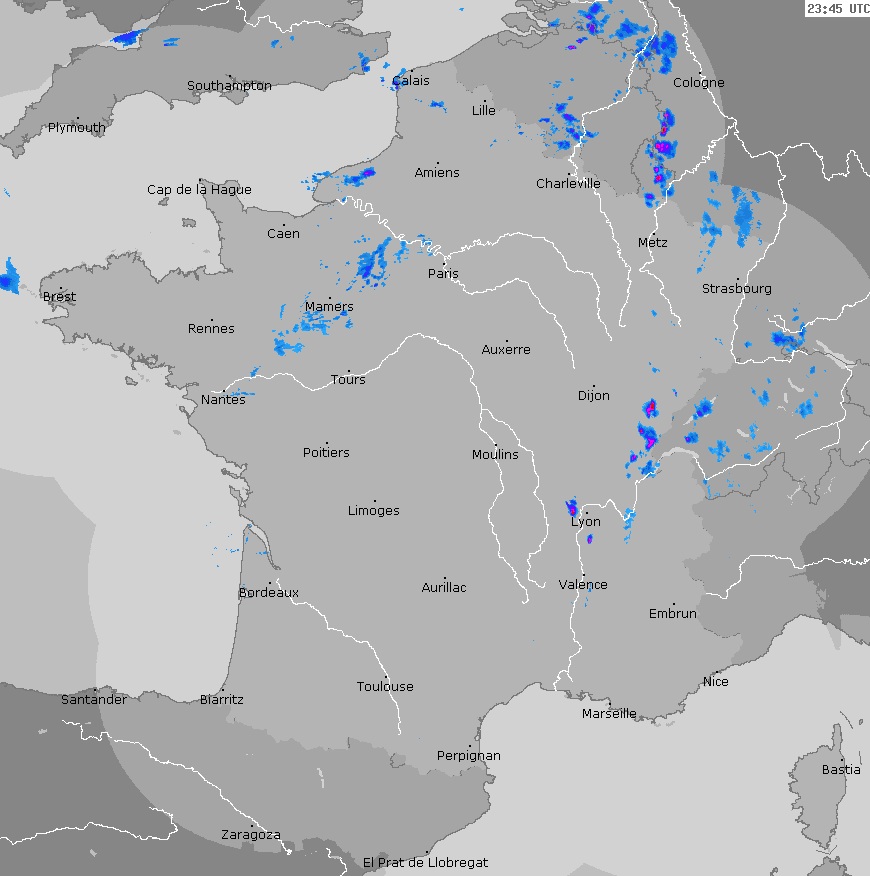Select the Poitiers label

(326, 453)
